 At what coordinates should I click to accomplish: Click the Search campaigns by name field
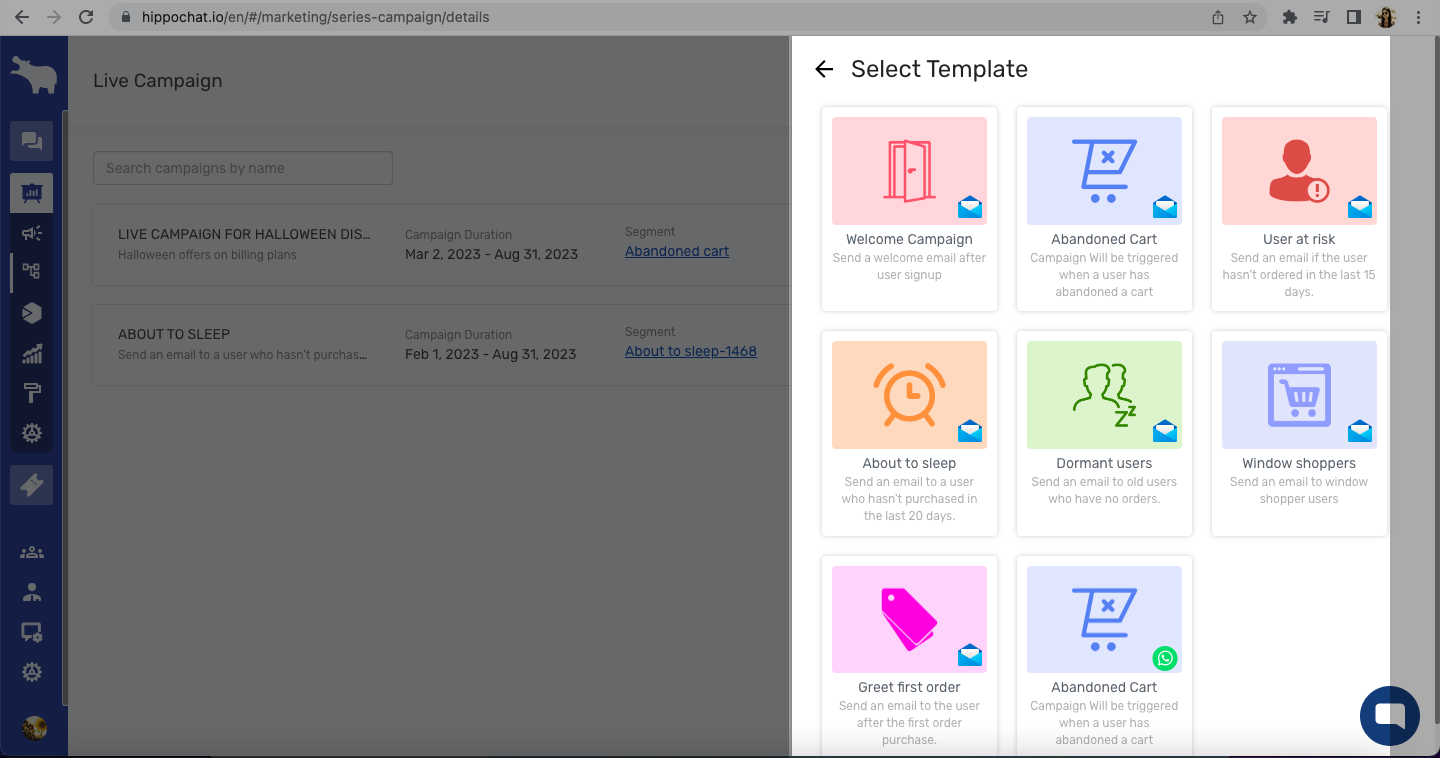243,168
